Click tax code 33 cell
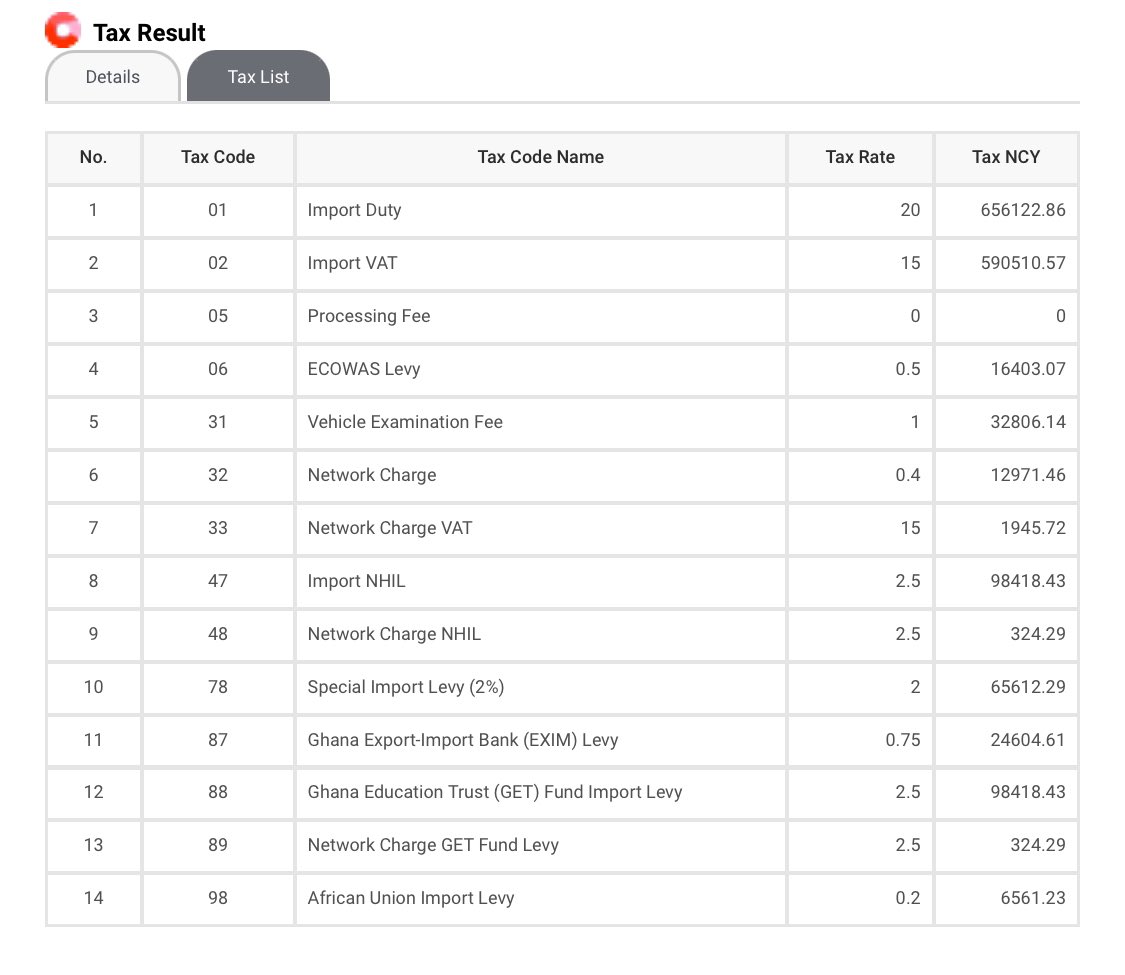Viewport: 1125px width, 975px height. 218,528
